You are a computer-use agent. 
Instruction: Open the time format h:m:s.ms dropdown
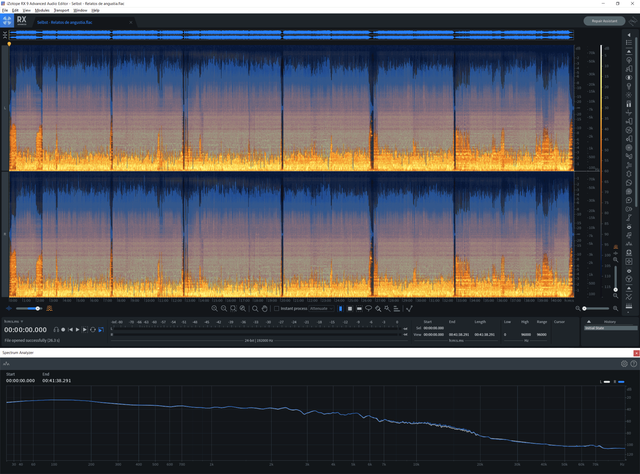(13, 321)
